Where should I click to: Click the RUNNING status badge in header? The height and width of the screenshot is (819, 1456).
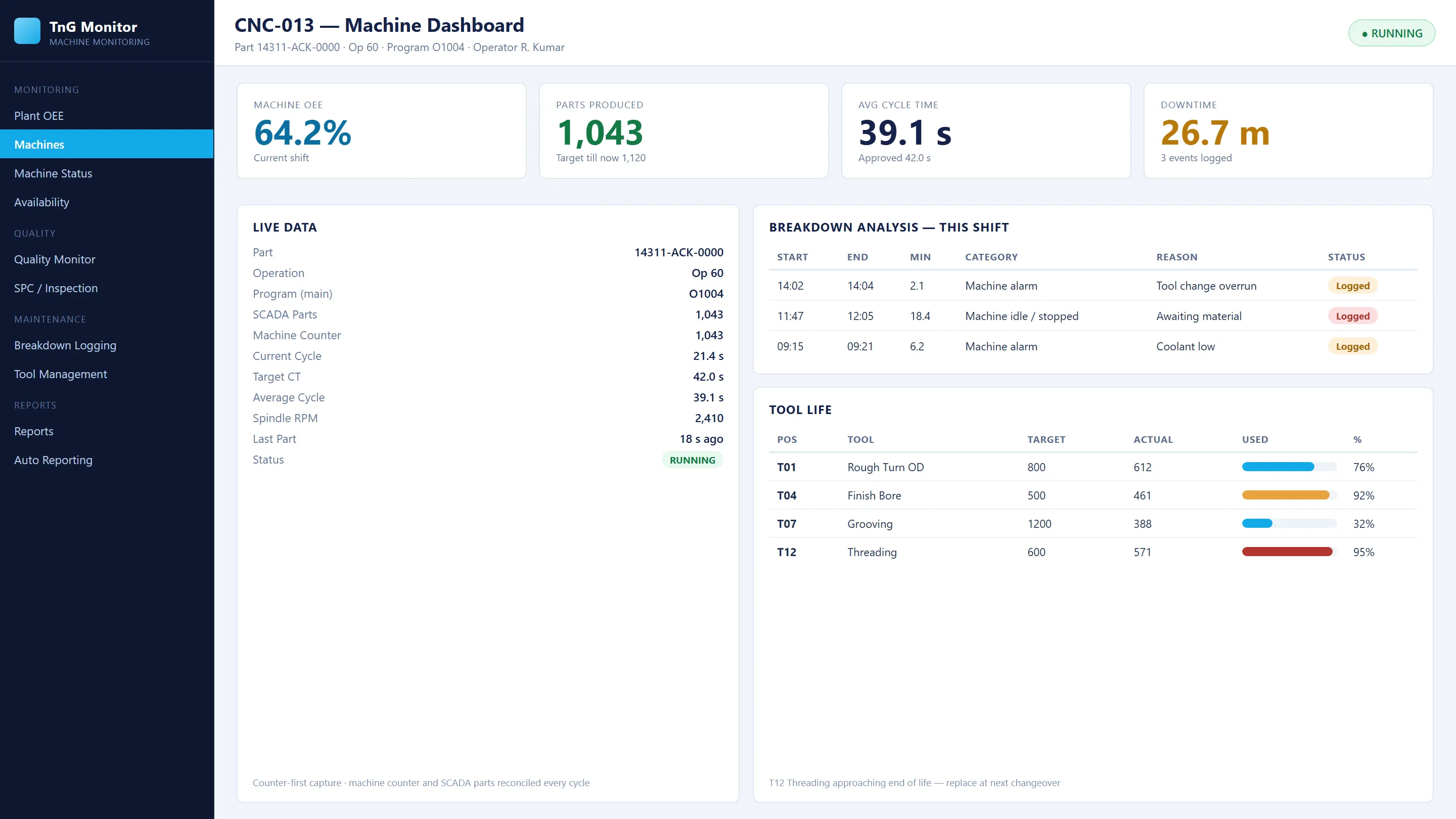(1392, 33)
